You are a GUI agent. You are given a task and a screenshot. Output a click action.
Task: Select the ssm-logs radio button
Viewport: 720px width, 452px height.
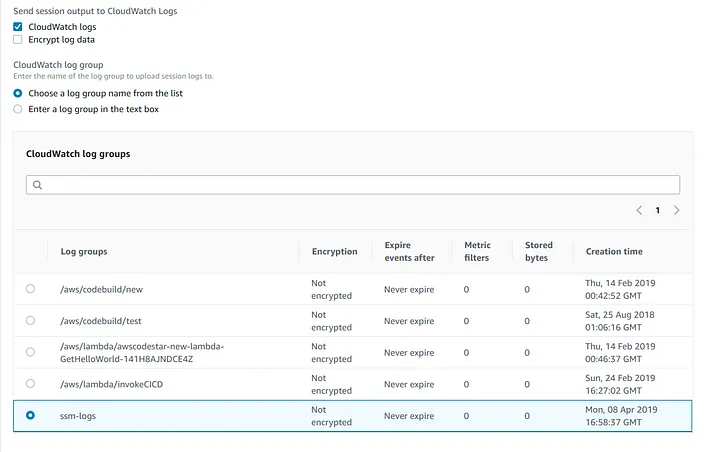[x=30, y=415]
